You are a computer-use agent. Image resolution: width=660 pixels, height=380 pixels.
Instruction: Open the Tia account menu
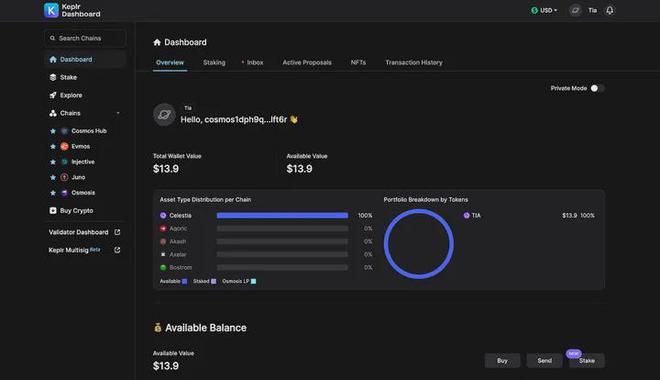593,10
